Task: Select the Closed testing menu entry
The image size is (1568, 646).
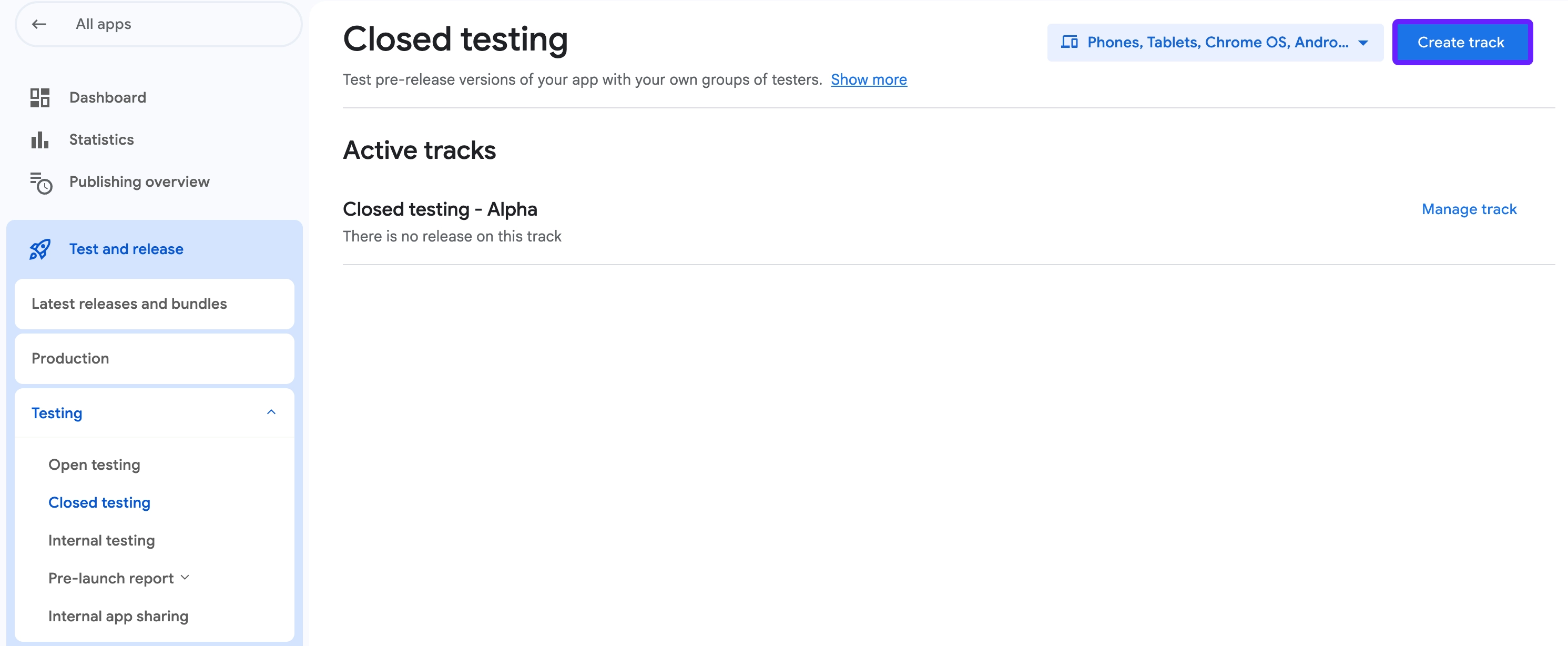Action: 99,502
